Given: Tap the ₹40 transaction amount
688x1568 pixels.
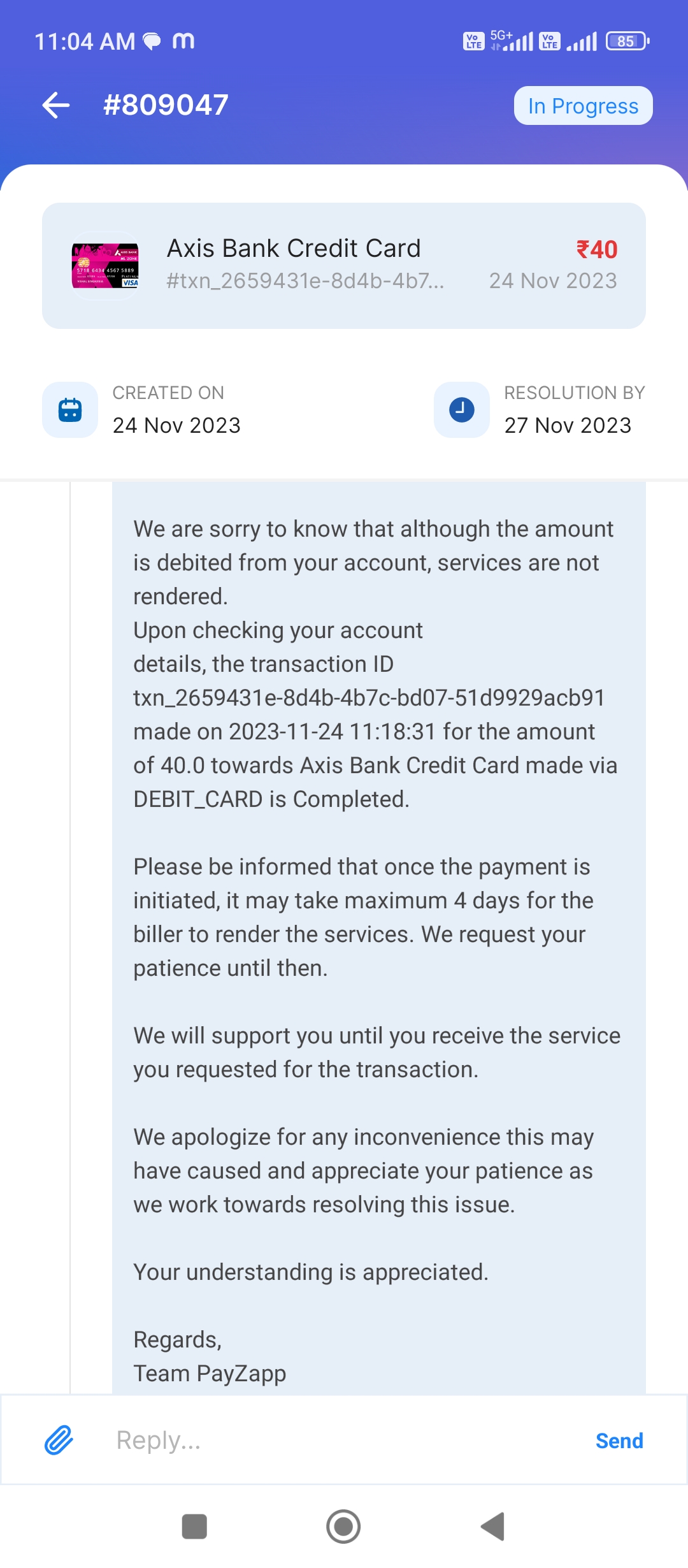Looking at the screenshot, I should [x=597, y=249].
